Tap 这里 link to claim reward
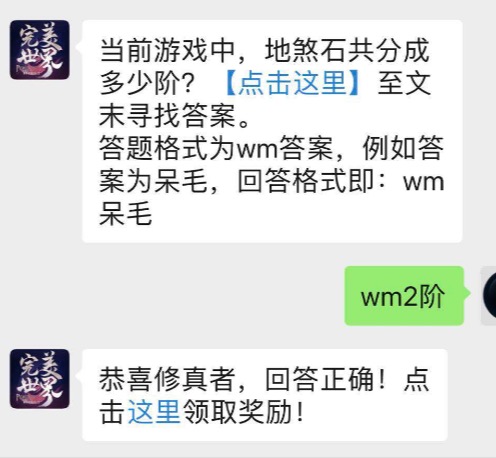This screenshot has width=496, height=458. (x=154, y=412)
